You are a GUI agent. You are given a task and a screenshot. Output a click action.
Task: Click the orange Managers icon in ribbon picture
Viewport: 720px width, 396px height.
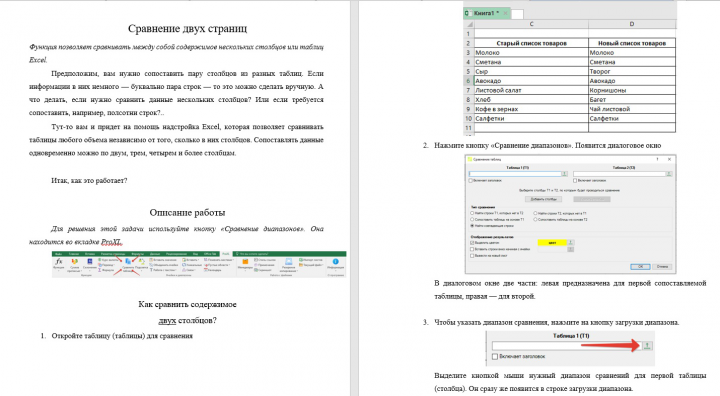pos(245,261)
